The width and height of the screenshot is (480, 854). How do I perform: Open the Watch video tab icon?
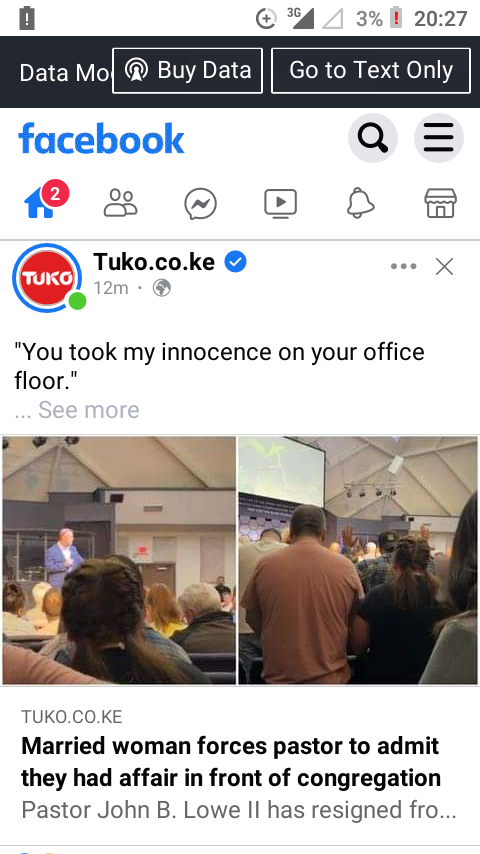[x=281, y=204]
